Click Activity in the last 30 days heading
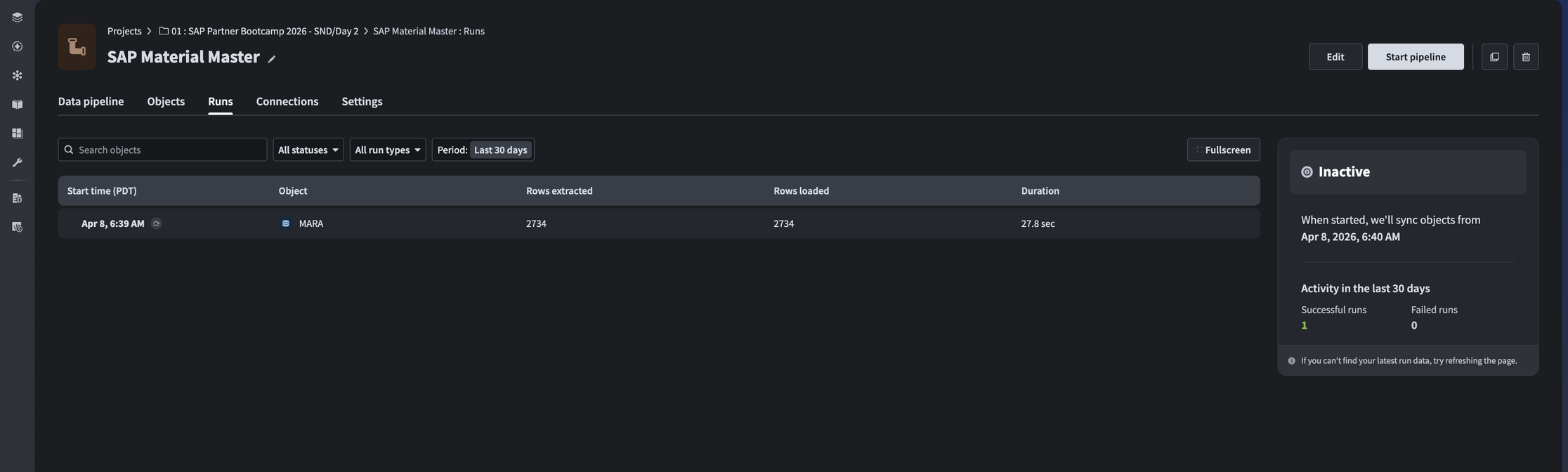 pyautogui.click(x=1365, y=289)
